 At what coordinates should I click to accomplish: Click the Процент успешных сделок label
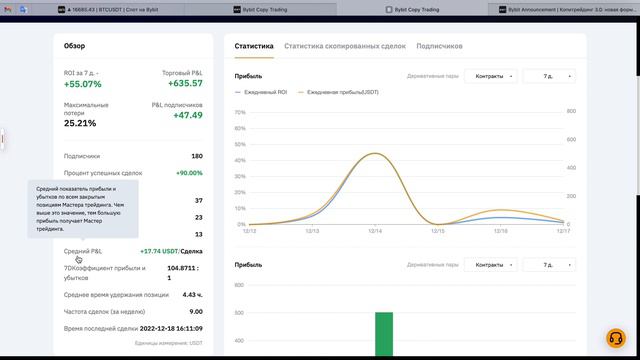pos(103,173)
